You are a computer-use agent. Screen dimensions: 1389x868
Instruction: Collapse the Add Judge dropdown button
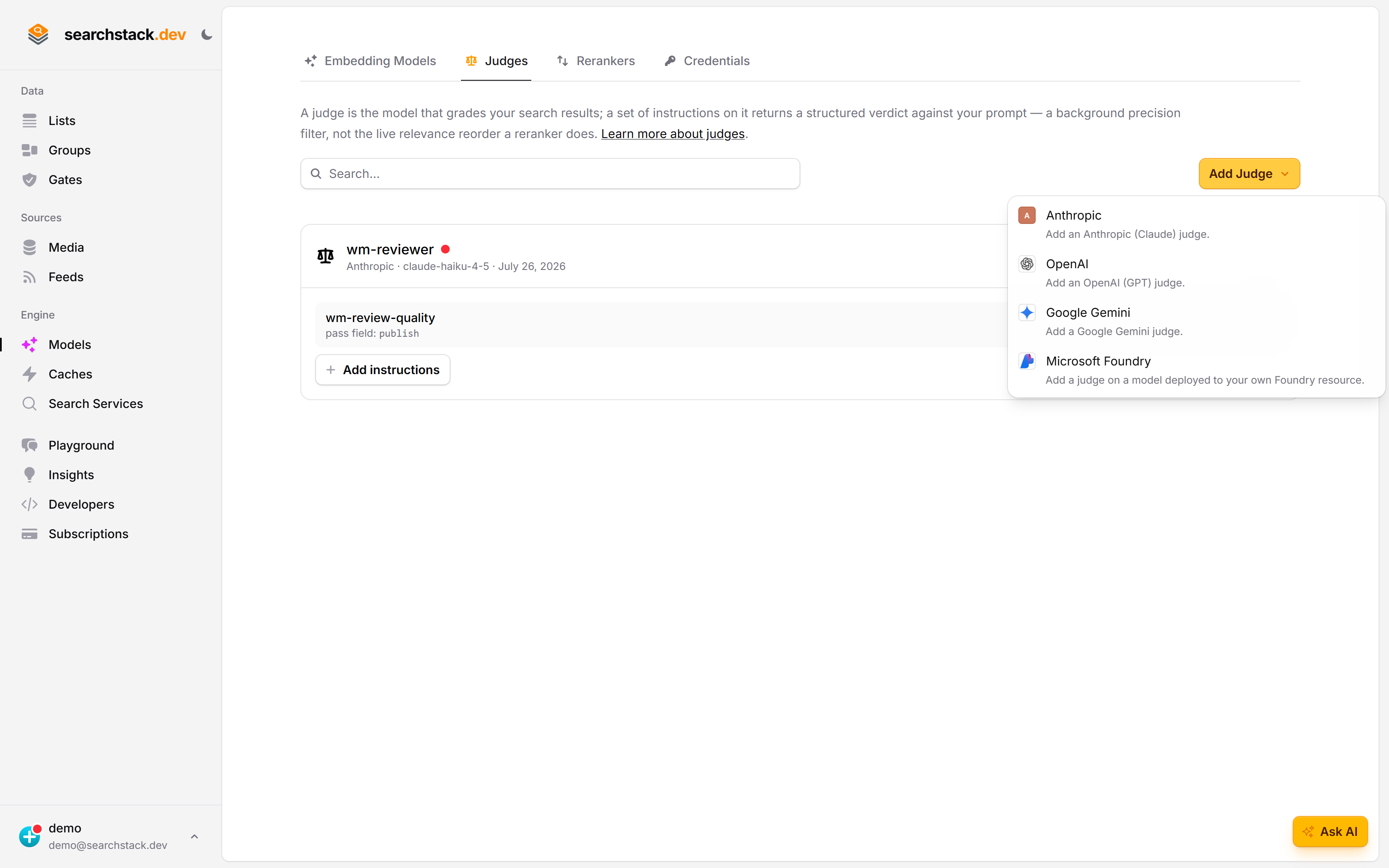1249,173
